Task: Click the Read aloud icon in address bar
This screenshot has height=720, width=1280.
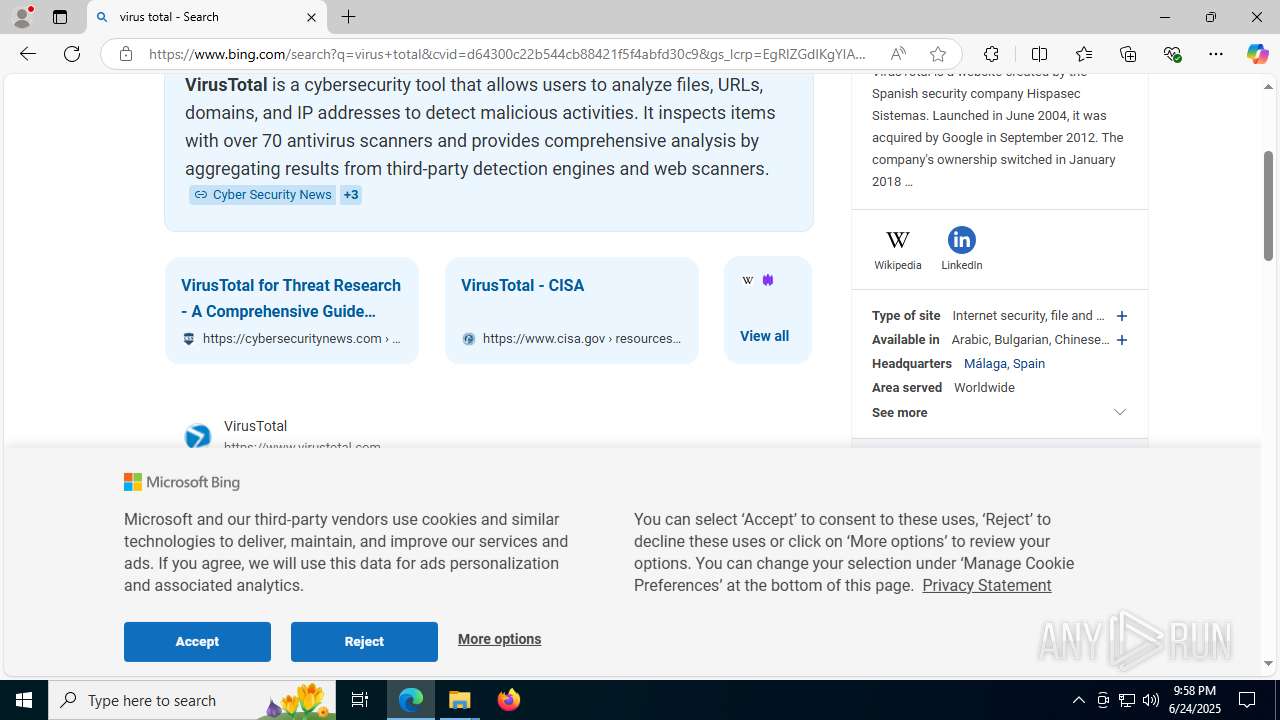Action: tap(898, 54)
